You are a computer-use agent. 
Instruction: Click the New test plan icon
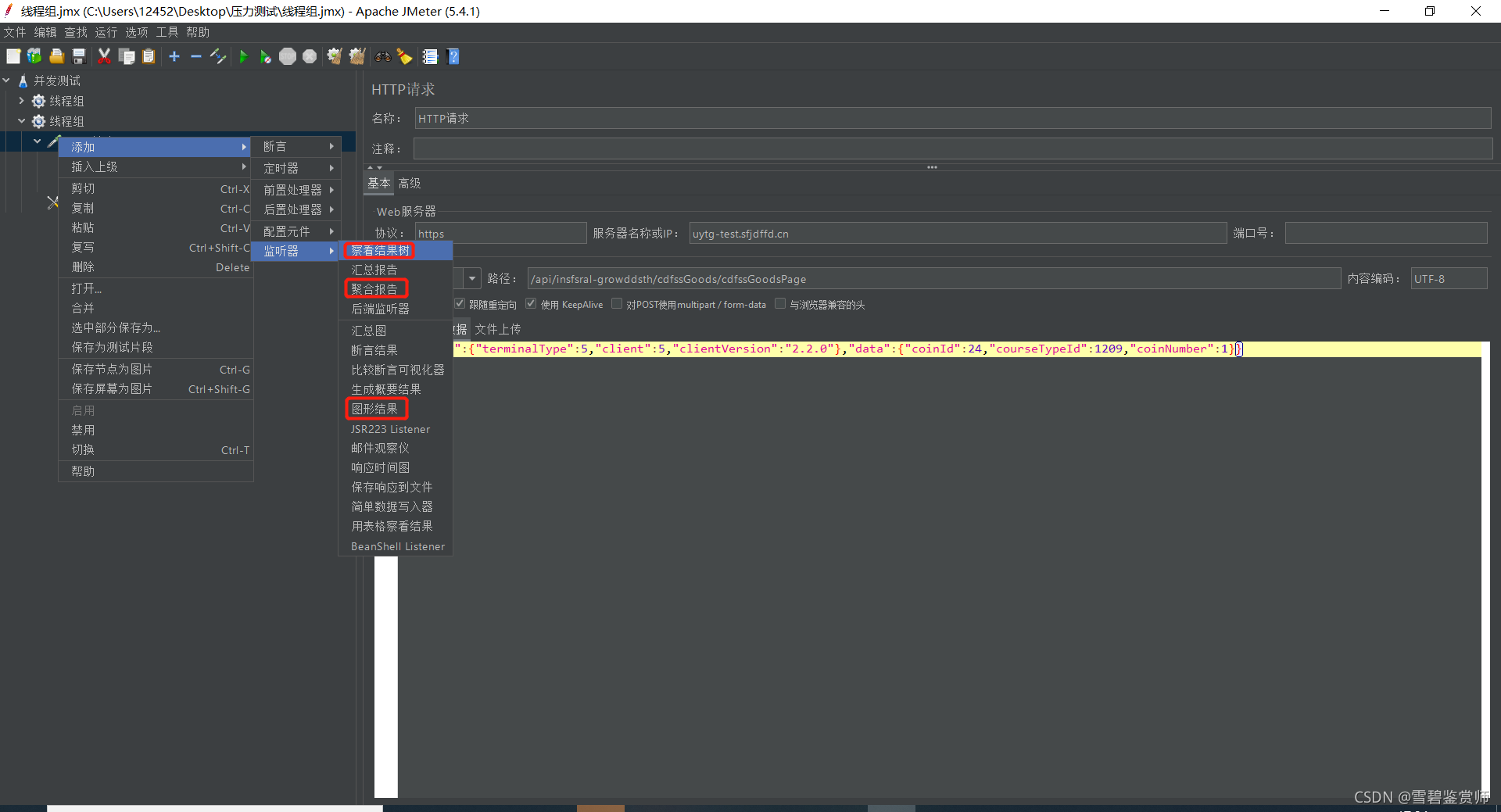point(13,56)
